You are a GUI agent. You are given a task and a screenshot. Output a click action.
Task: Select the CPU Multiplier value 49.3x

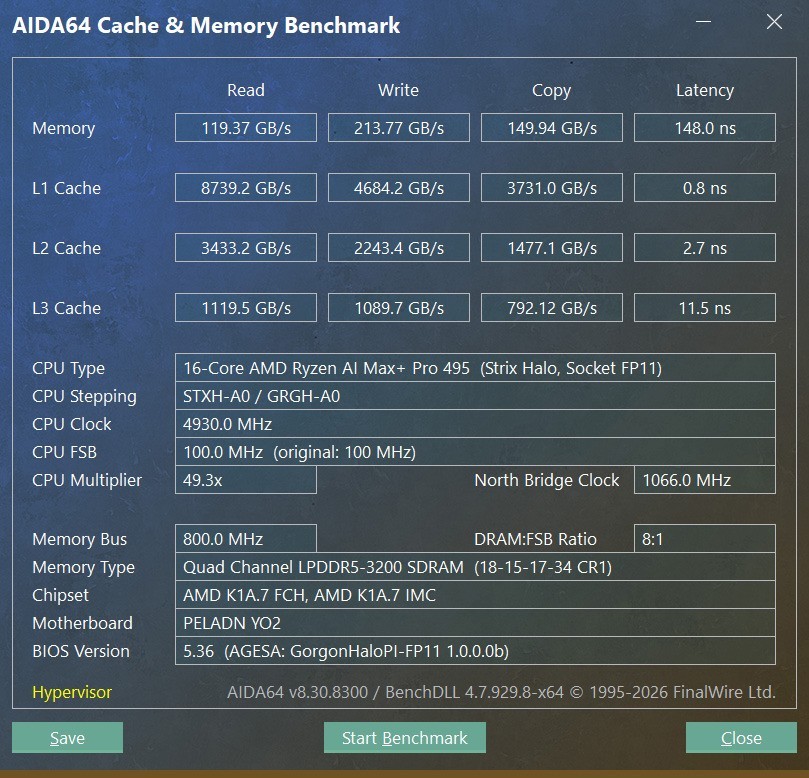tap(246, 480)
